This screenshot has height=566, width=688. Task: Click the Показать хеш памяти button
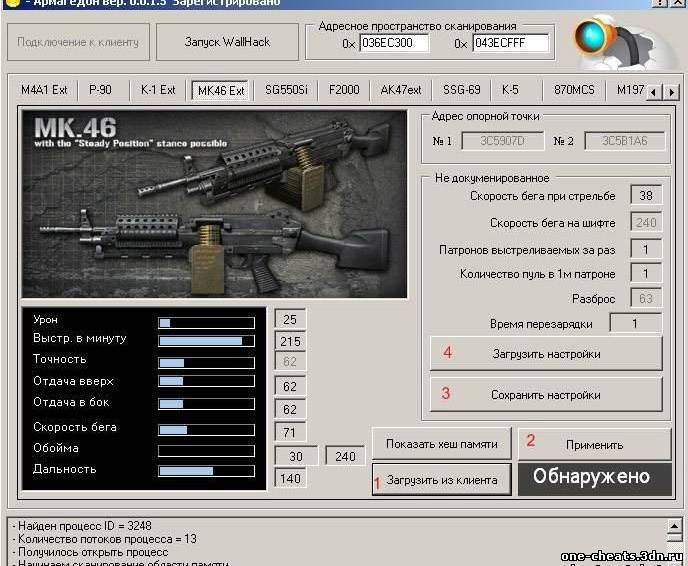441,444
